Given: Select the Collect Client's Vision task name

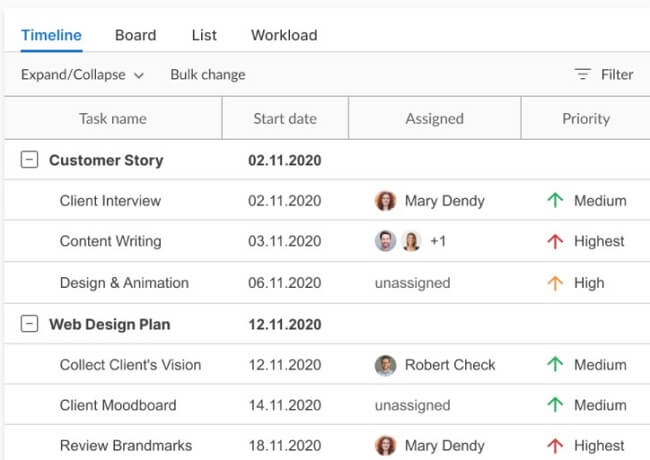Looking at the screenshot, I should click(x=130, y=365).
